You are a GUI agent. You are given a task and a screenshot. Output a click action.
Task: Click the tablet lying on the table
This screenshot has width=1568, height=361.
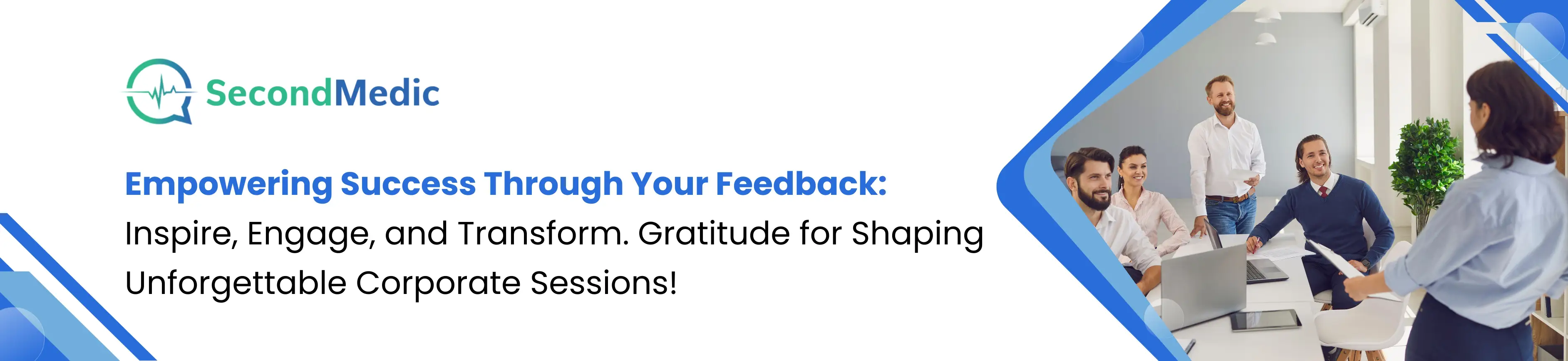tap(1266, 320)
